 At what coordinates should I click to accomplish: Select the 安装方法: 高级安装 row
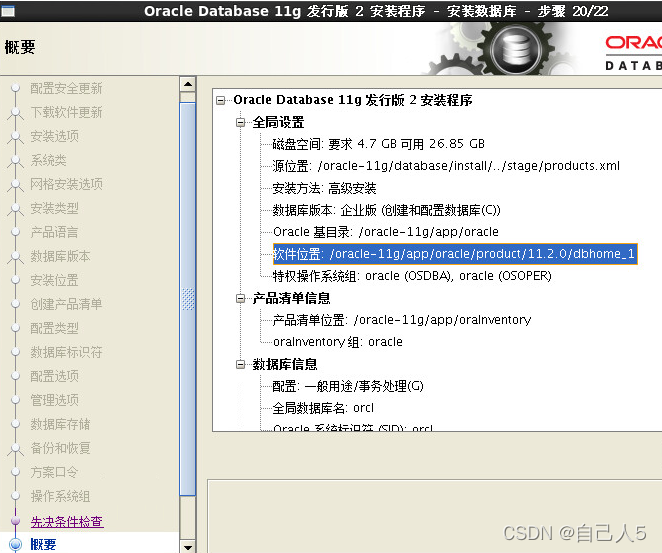(x=324, y=188)
